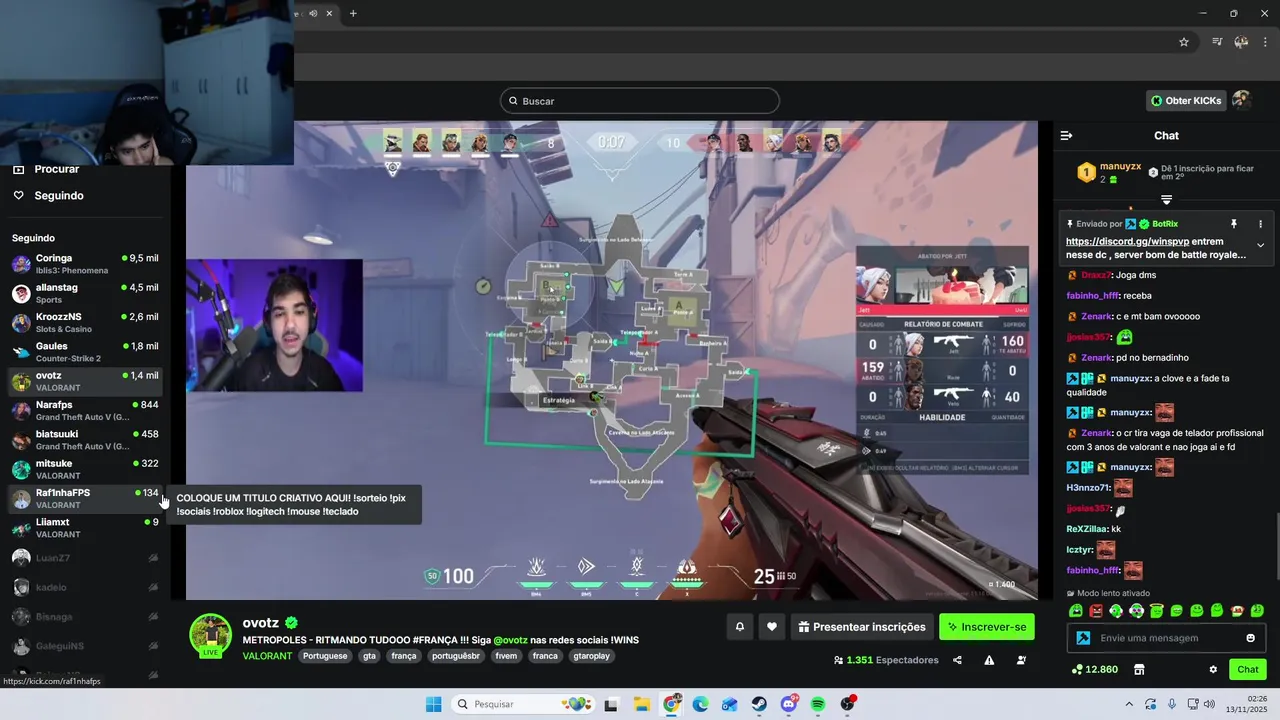Click the @ovotz mention in title
This screenshot has width=1280, height=720.
[510, 640]
